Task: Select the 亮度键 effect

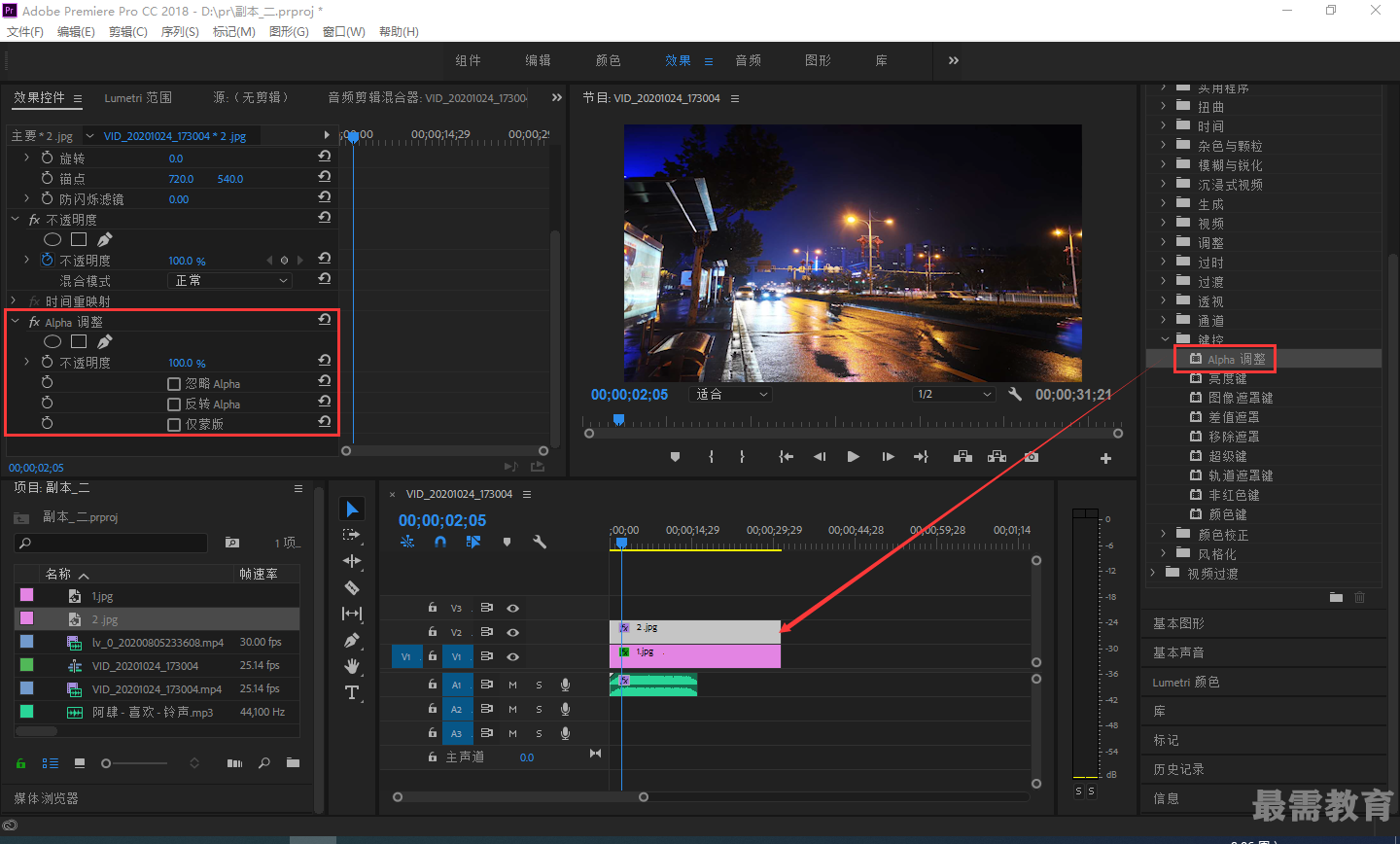Action: (1227, 378)
